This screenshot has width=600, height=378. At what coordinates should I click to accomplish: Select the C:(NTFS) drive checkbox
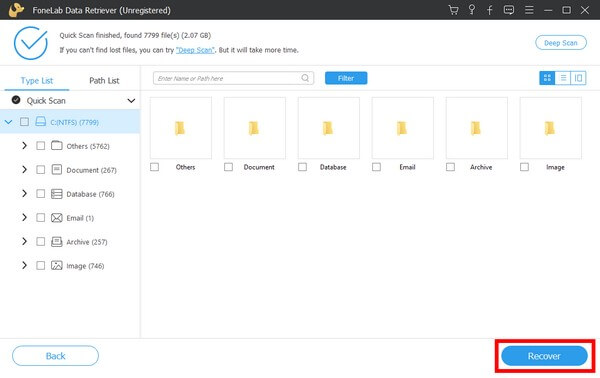24,122
